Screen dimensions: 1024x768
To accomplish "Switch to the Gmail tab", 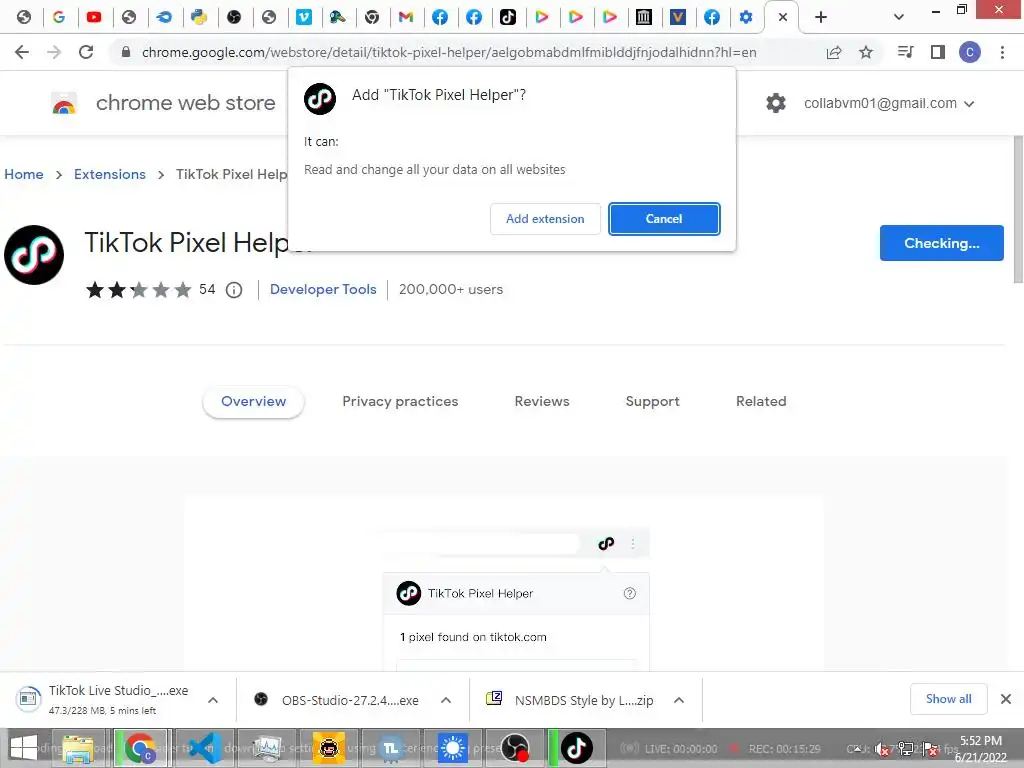I will (406, 17).
